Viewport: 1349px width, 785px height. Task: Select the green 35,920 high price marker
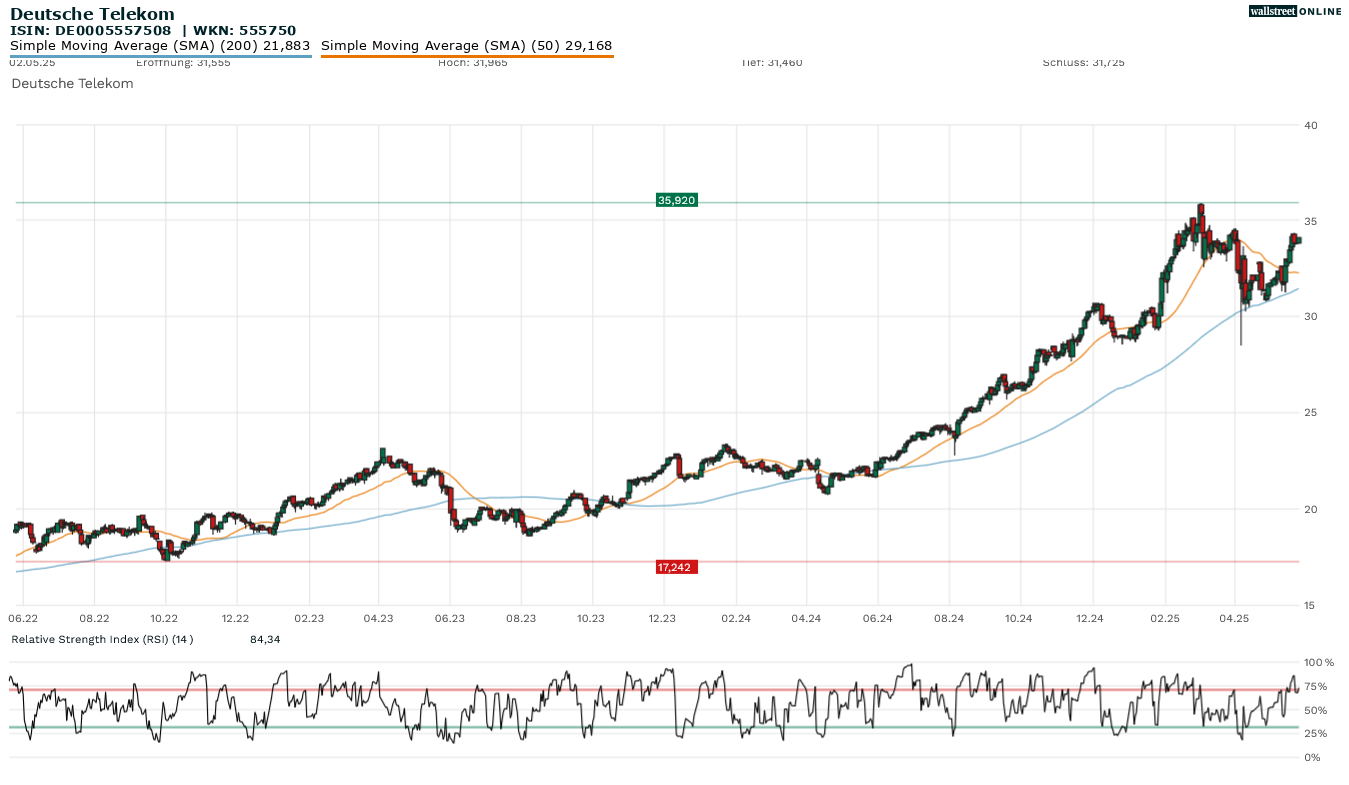[x=676, y=200]
